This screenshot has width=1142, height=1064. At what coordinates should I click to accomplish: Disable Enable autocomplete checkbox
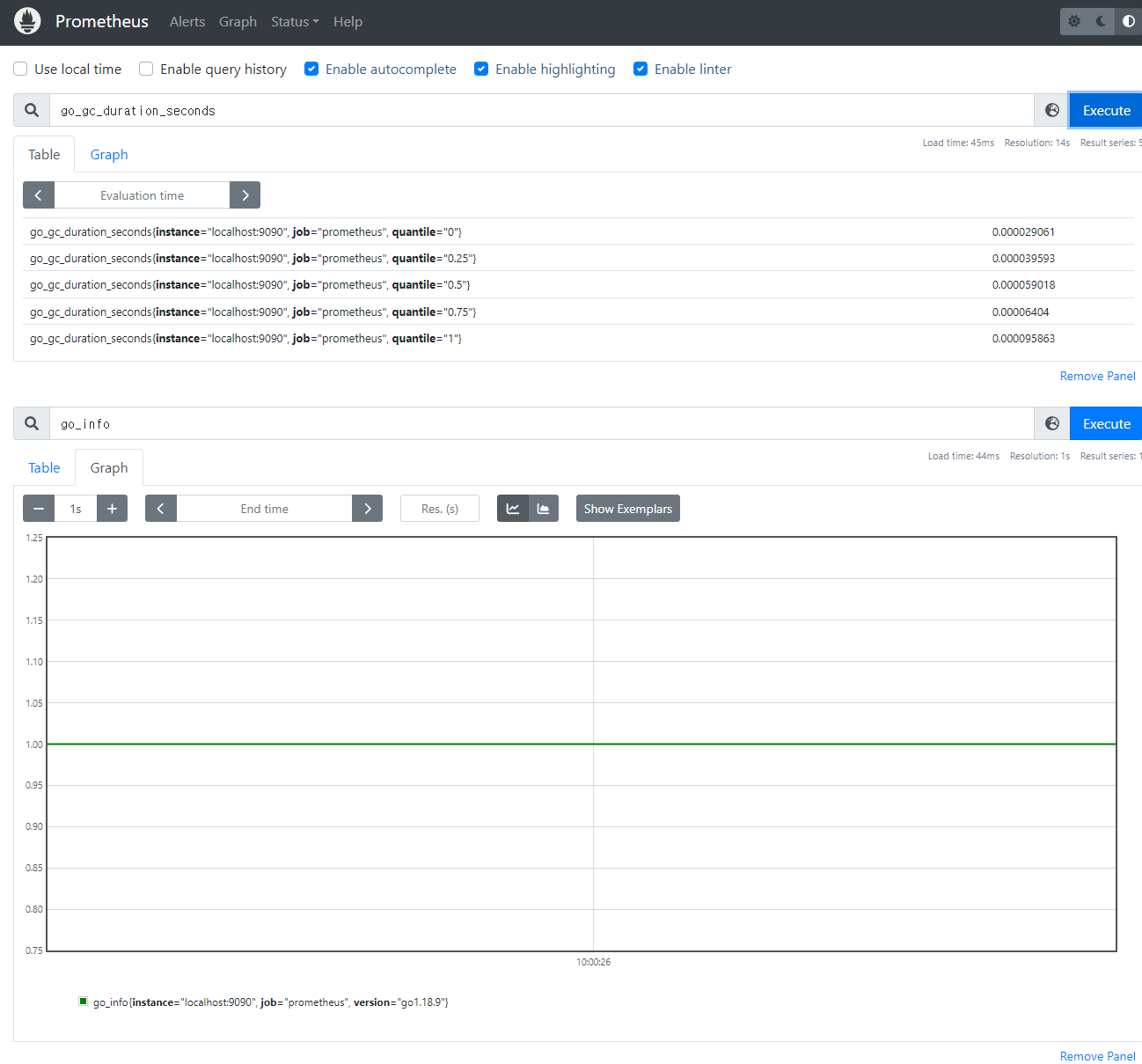click(311, 69)
